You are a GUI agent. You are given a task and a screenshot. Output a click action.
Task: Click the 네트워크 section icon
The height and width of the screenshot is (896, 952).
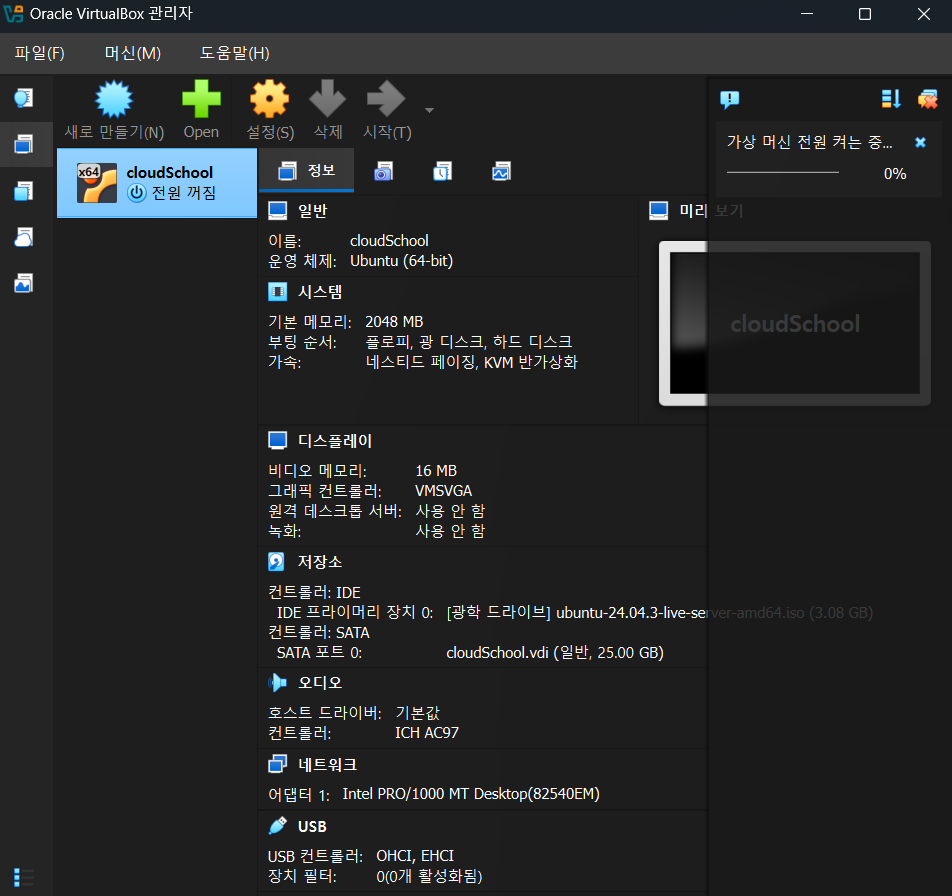tap(277, 764)
